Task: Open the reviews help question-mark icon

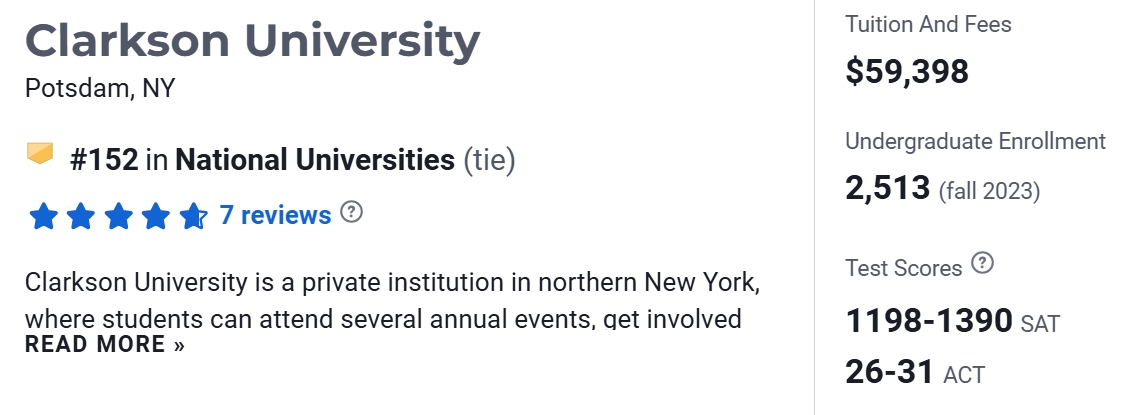Action: pyautogui.click(x=351, y=212)
